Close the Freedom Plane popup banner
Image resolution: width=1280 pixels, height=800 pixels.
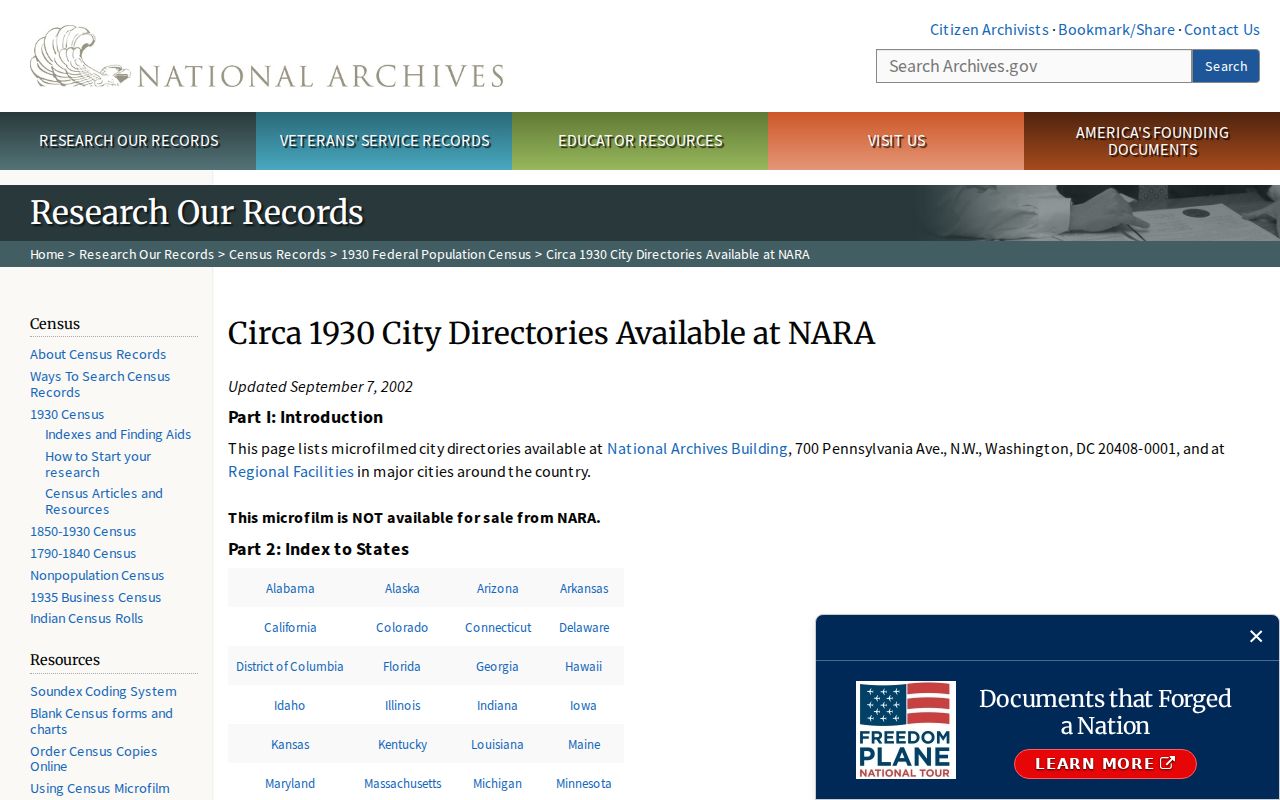pyautogui.click(x=1256, y=636)
